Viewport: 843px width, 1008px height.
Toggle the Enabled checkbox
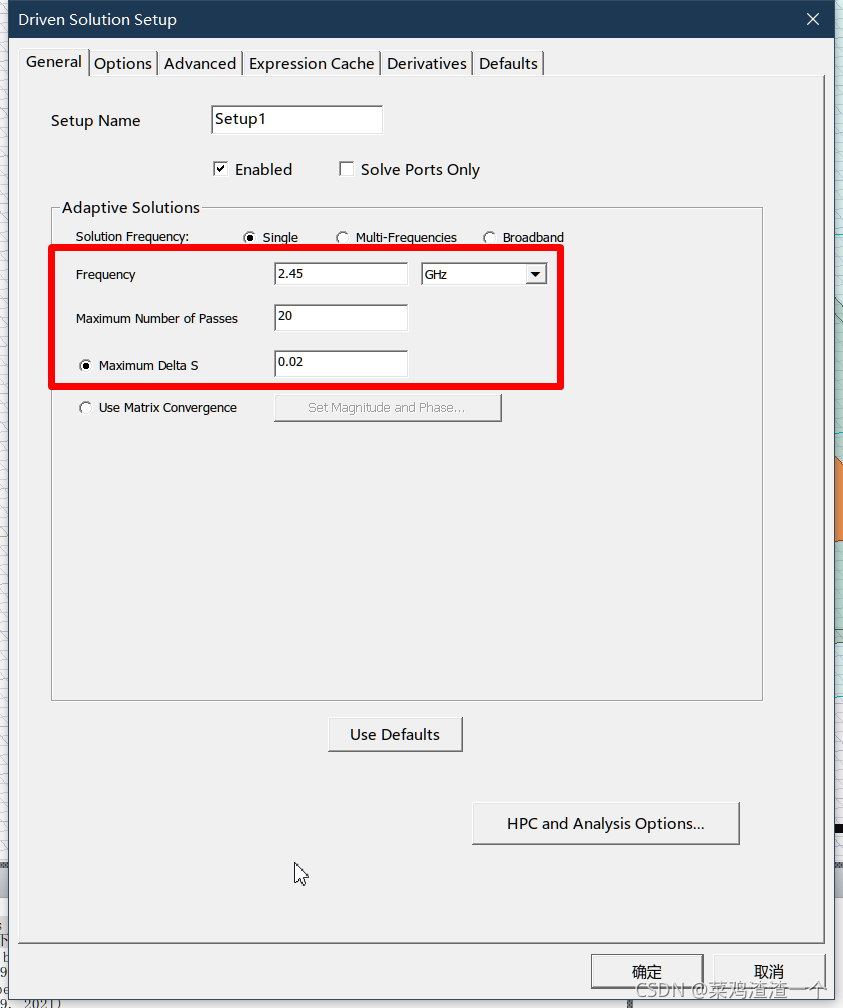221,169
